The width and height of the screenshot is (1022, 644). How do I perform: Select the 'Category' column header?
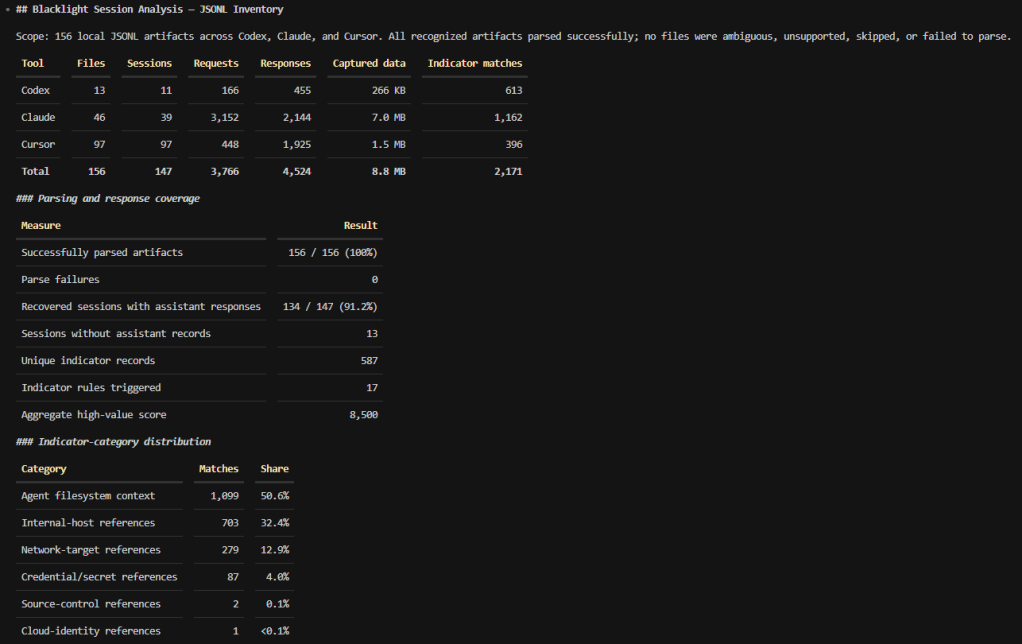click(44, 469)
